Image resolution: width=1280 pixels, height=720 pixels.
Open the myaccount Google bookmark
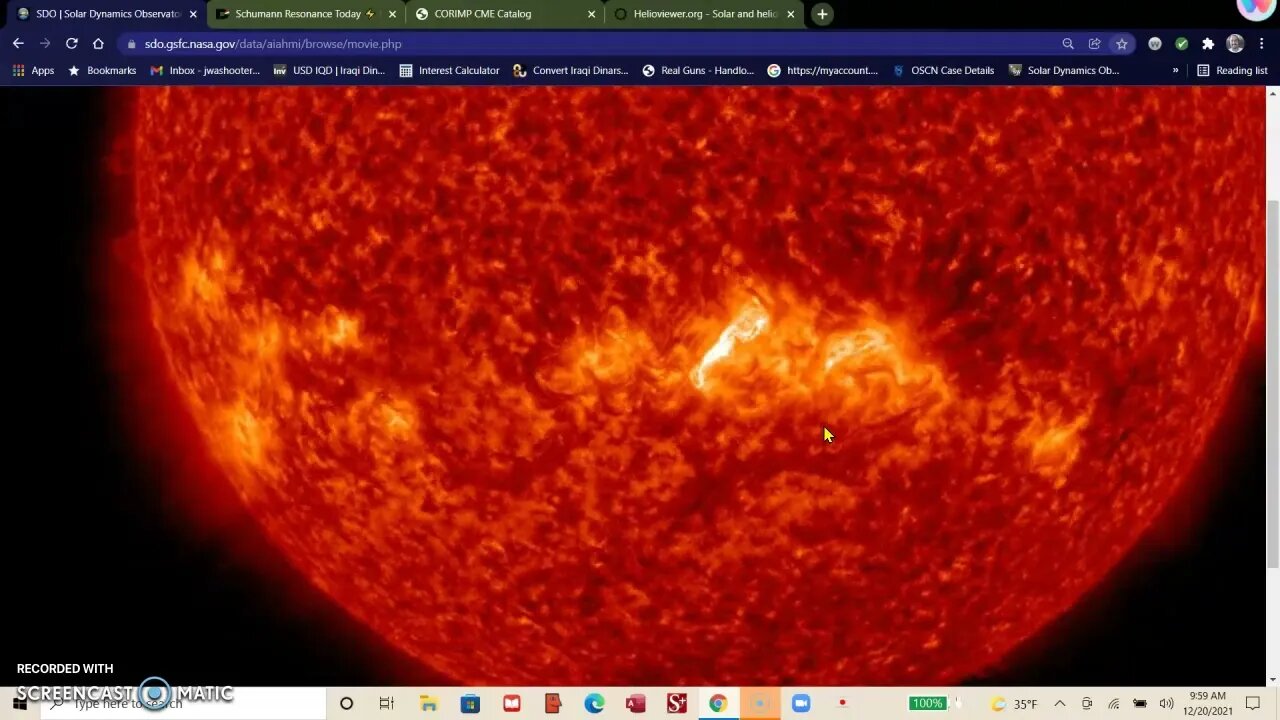tap(823, 71)
